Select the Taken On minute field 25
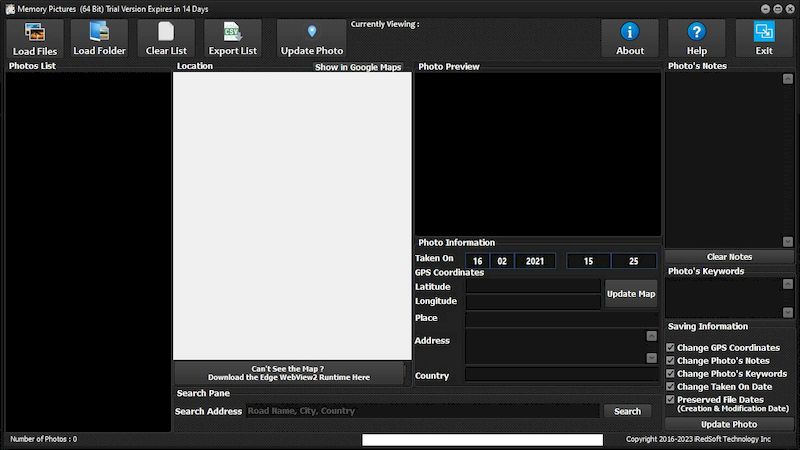Image resolution: width=800 pixels, height=450 pixels. click(634, 261)
